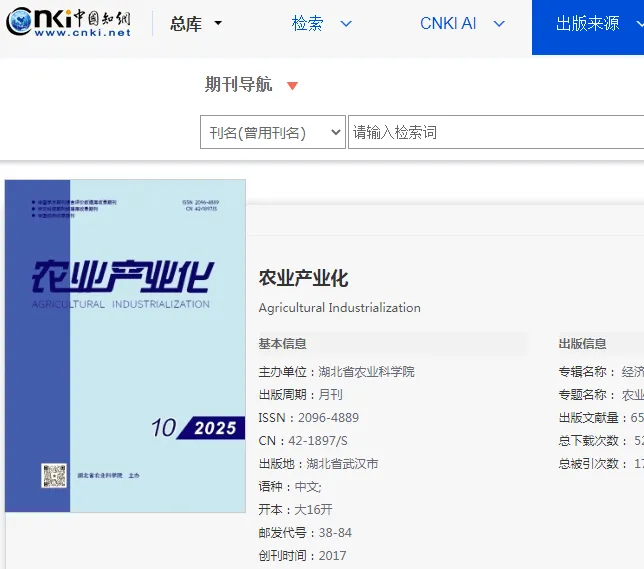Click 开本:大16开 line
Screen dimensions: 644x569
pyautogui.click(x=295, y=510)
